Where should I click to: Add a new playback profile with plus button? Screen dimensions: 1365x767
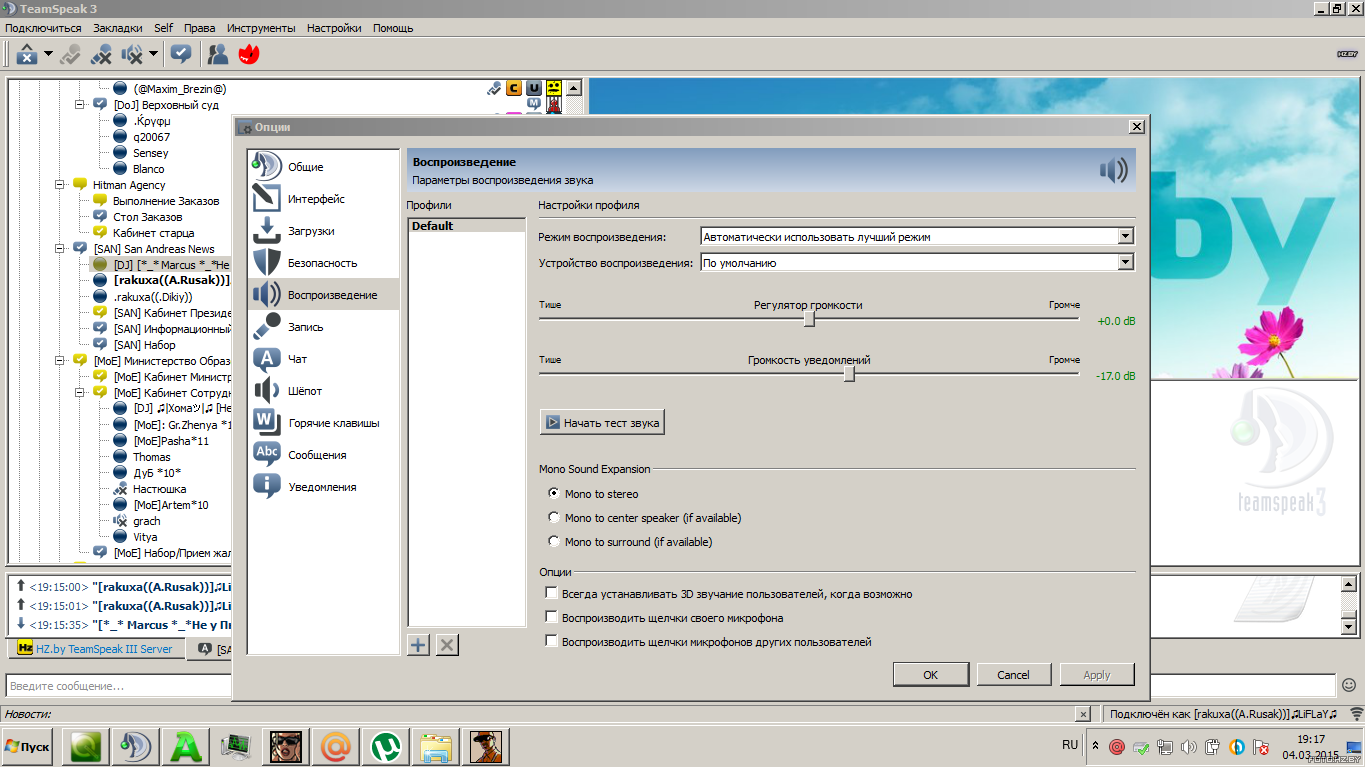pyautogui.click(x=418, y=645)
